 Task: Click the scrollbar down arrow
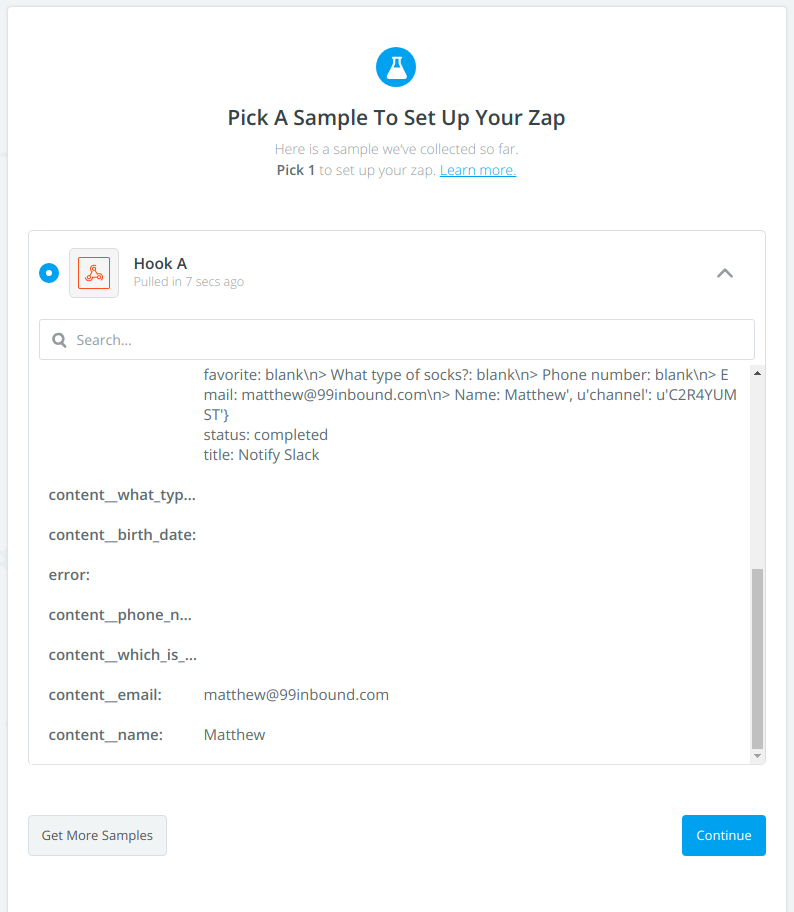click(x=757, y=756)
